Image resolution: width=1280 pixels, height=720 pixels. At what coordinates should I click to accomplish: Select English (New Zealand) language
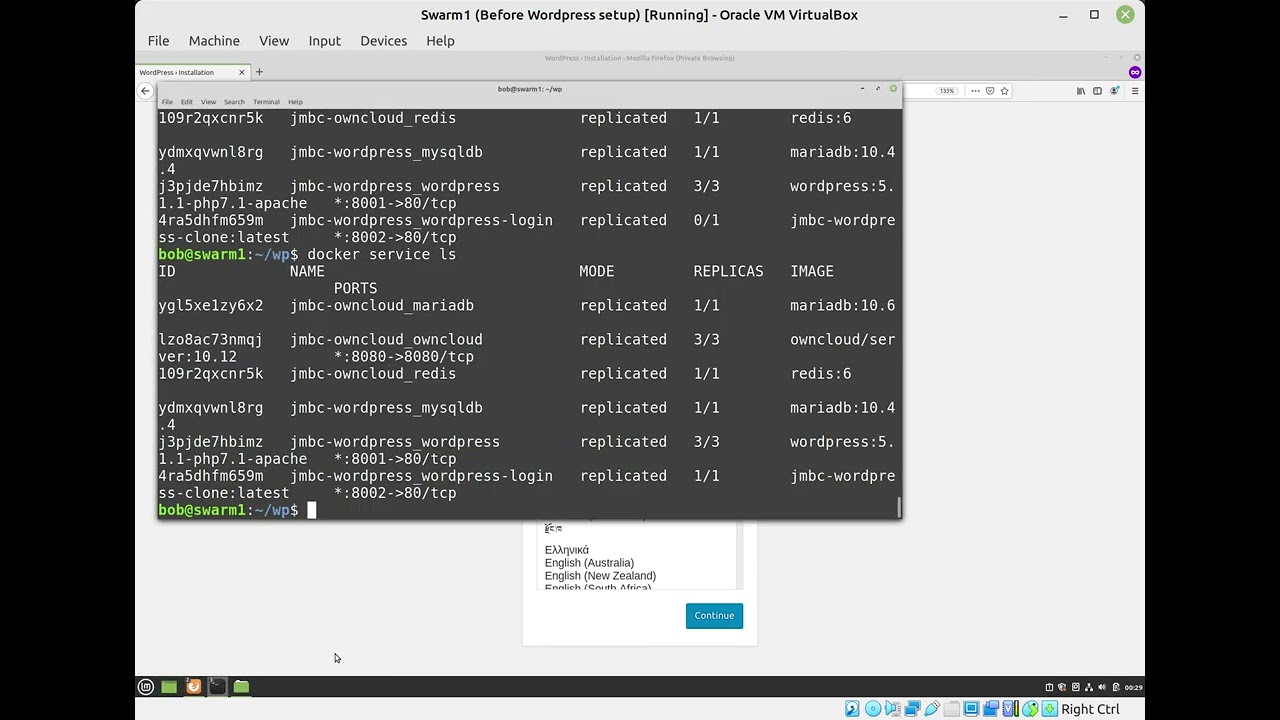[600, 576]
